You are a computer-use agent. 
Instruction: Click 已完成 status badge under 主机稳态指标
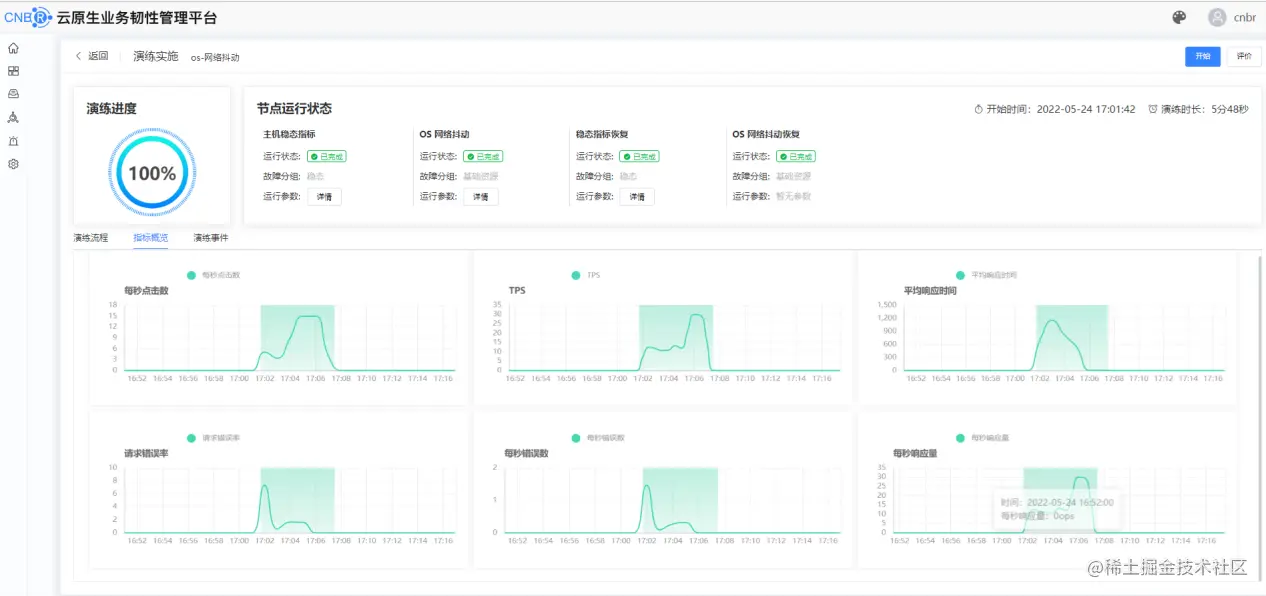(326, 156)
